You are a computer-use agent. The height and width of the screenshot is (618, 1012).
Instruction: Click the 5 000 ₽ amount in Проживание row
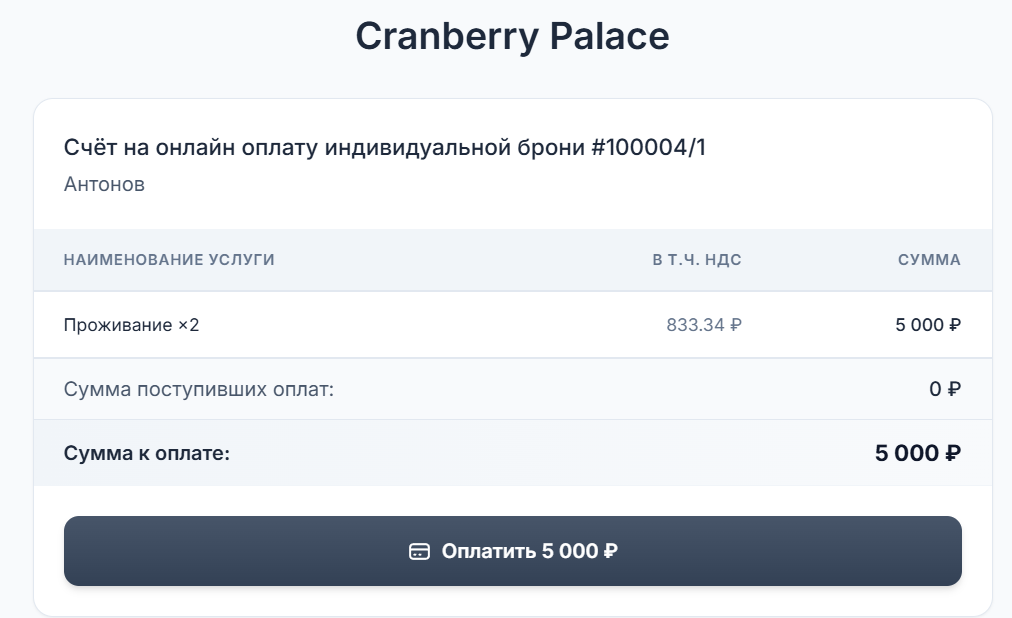[928, 325]
